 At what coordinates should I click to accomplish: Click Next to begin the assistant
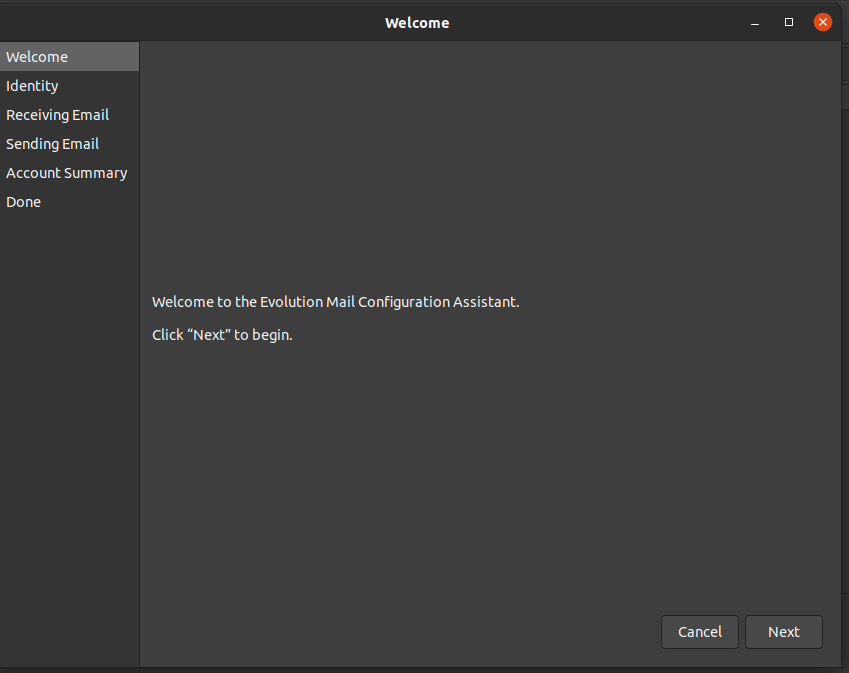783,632
